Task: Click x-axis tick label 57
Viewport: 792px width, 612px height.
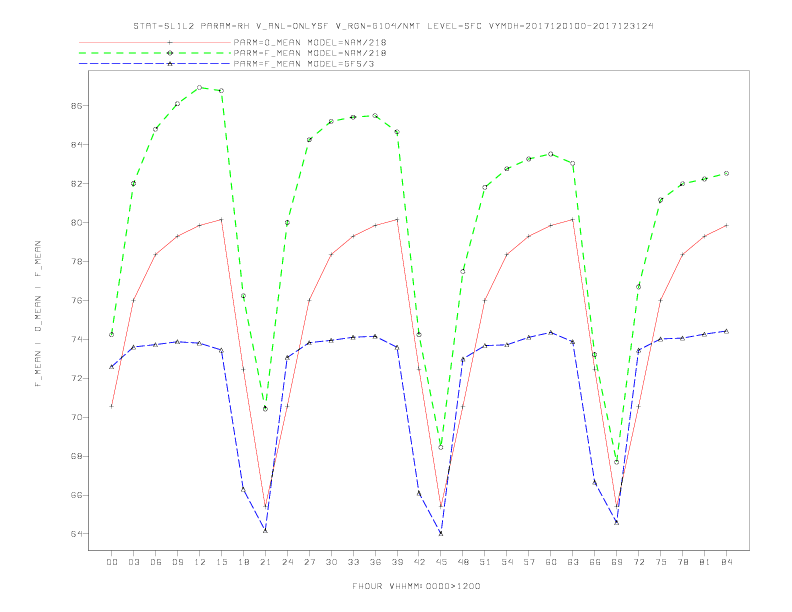Action: click(529, 562)
